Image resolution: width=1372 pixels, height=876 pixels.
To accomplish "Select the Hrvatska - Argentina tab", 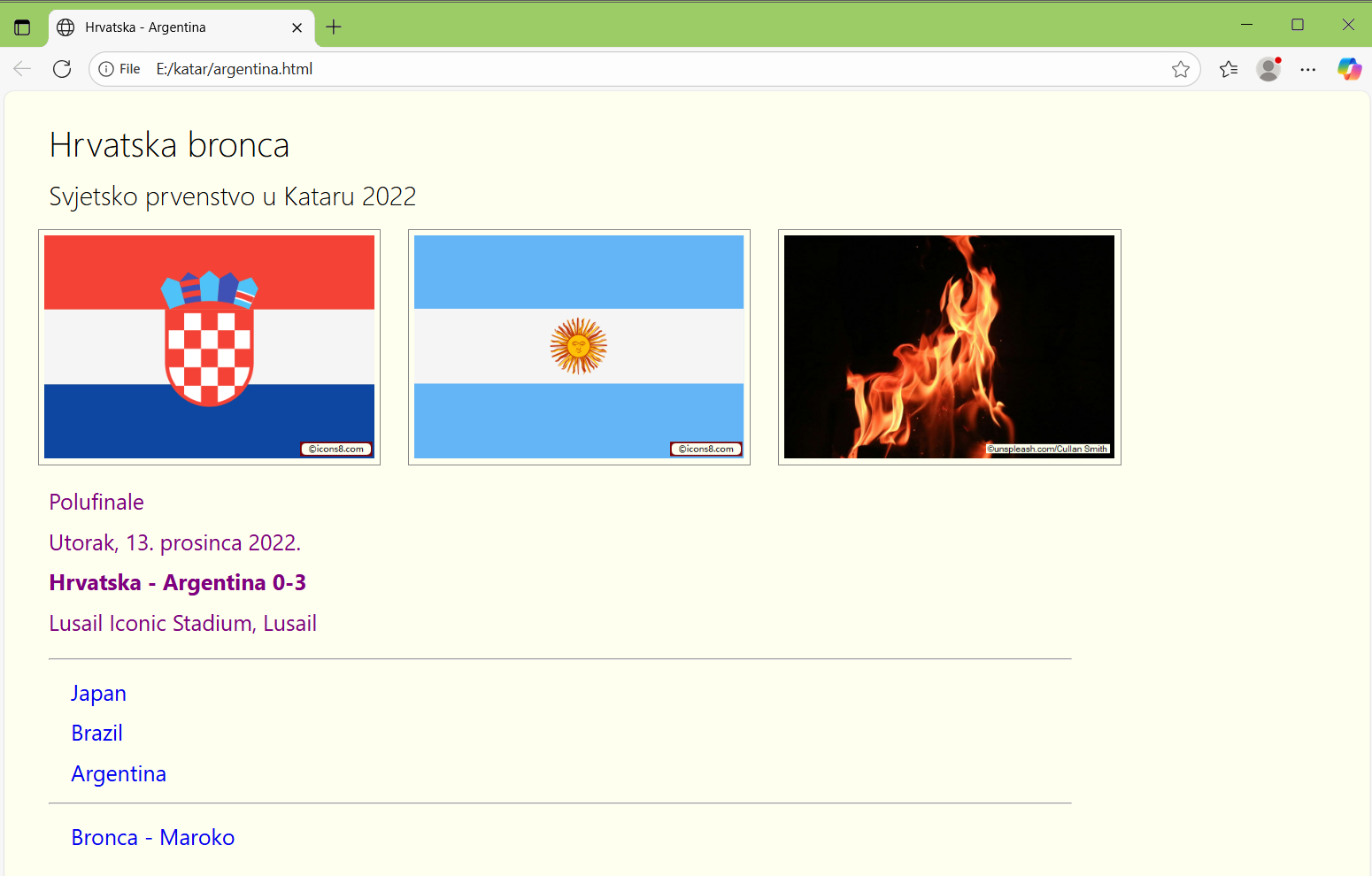I will [181, 27].
